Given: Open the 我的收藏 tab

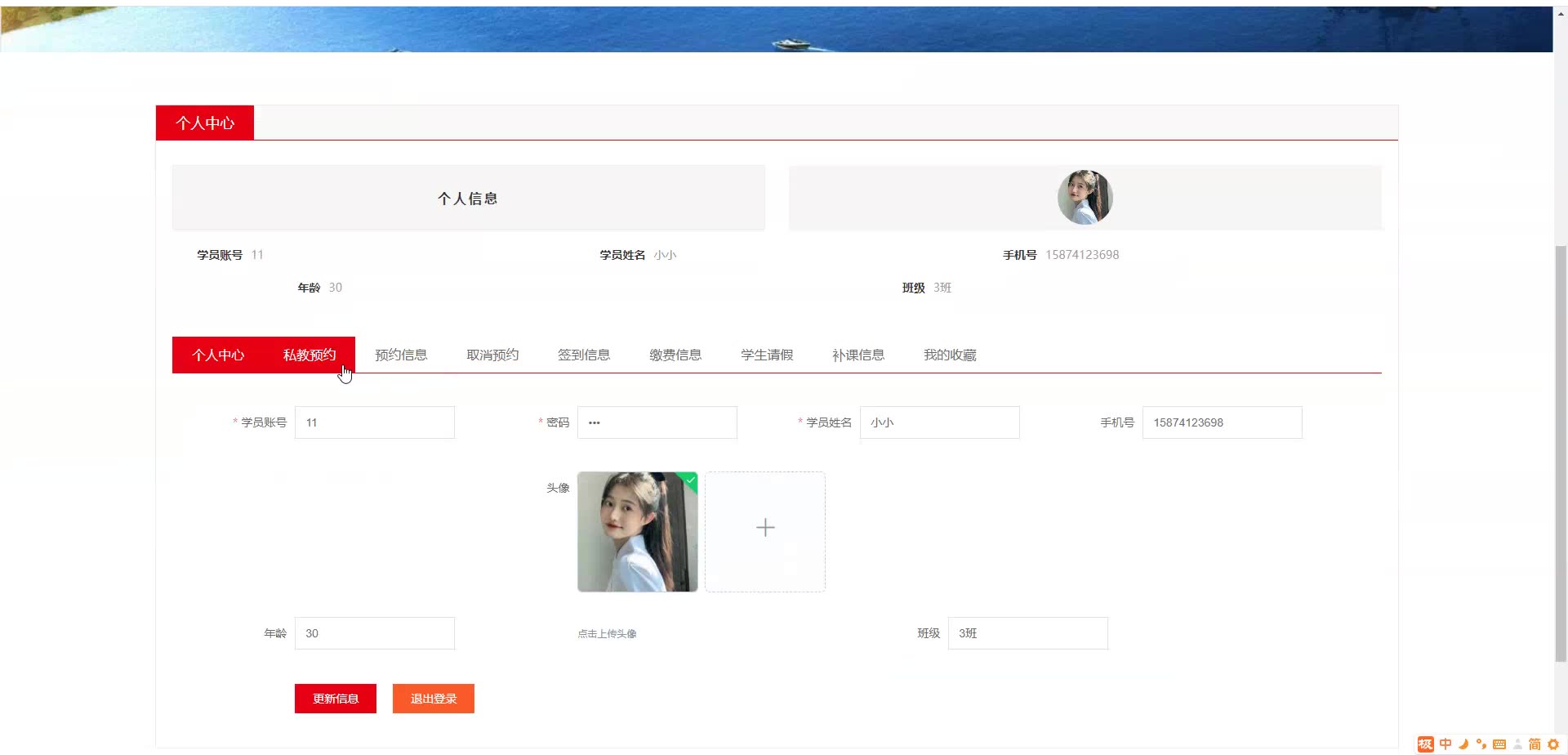Looking at the screenshot, I should point(949,355).
